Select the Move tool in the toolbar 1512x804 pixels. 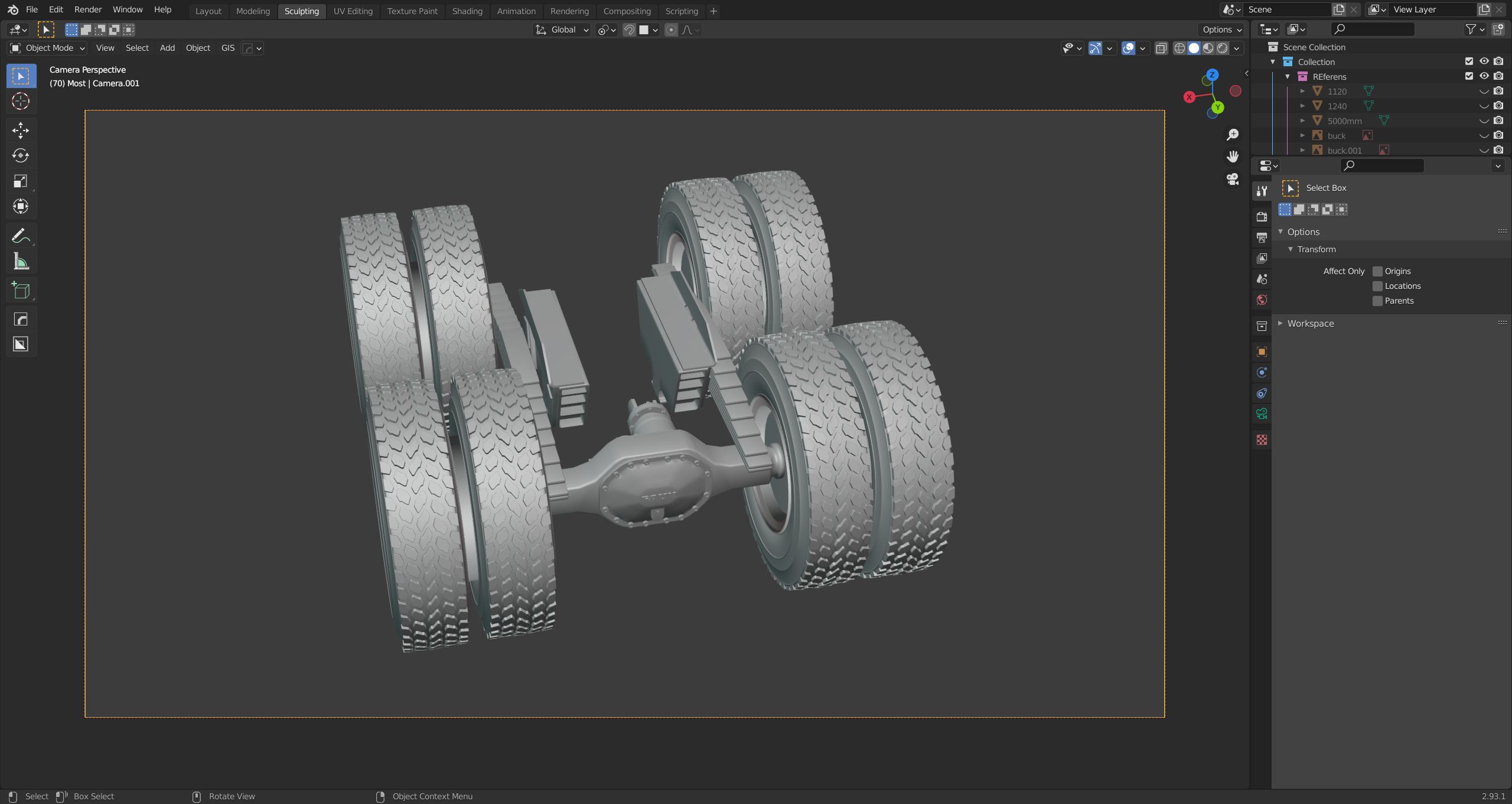click(x=21, y=130)
